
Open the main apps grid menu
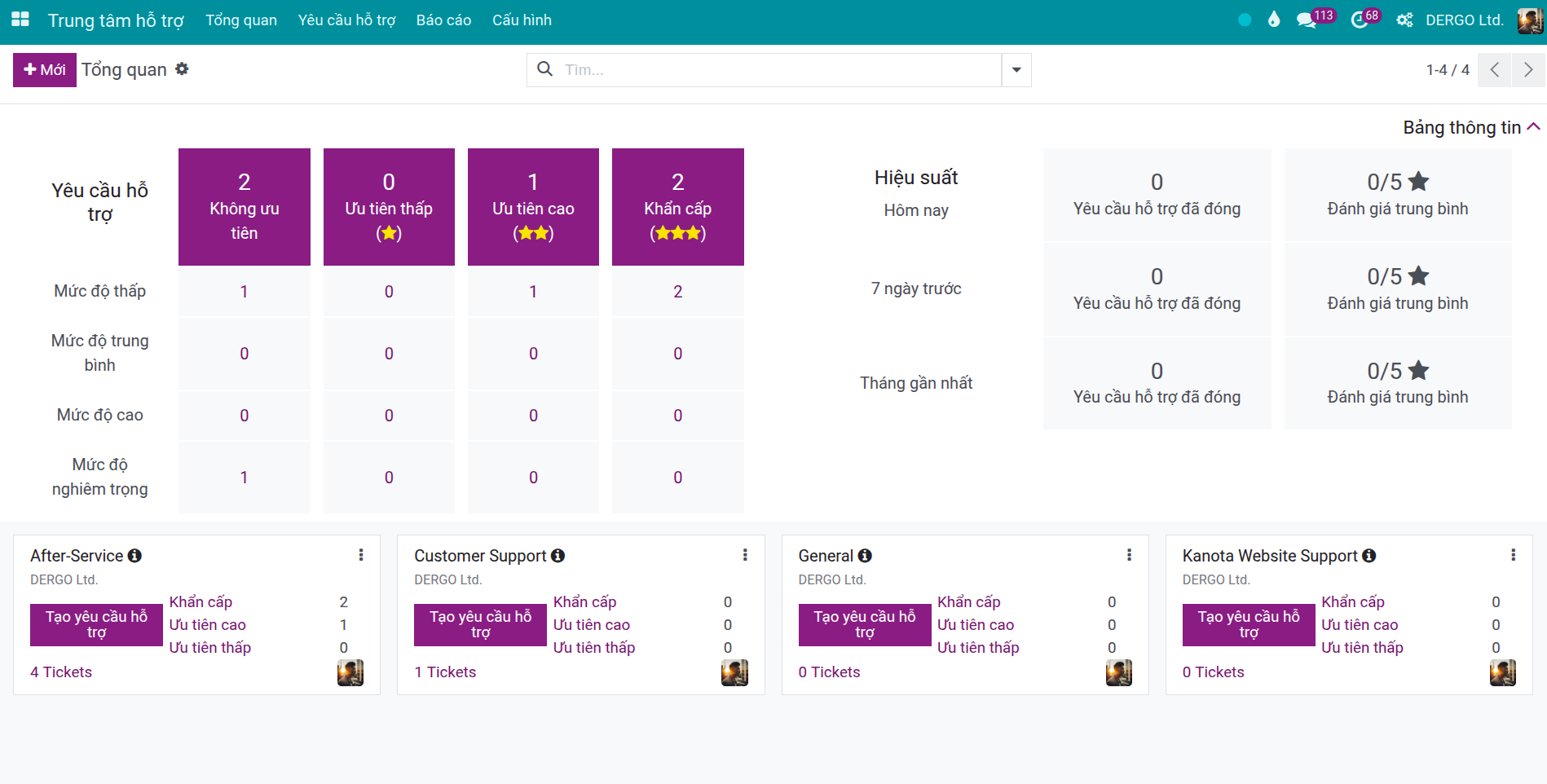pyautogui.click(x=20, y=20)
